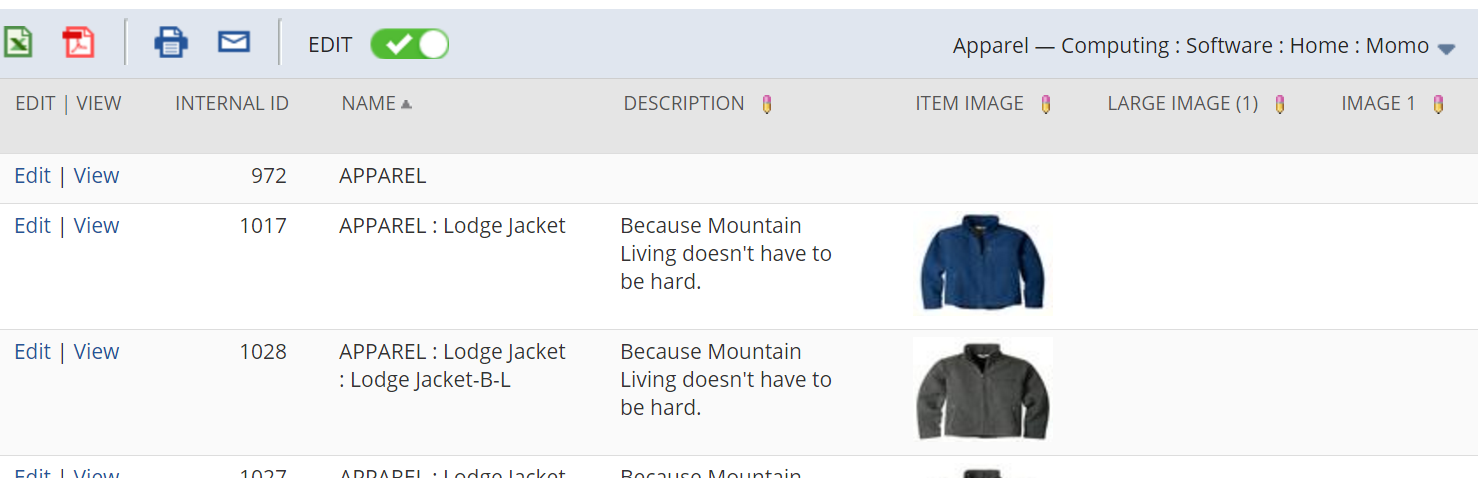Export results as PDF
This screenshot has width=1478, height=478.
coord(78,43)
